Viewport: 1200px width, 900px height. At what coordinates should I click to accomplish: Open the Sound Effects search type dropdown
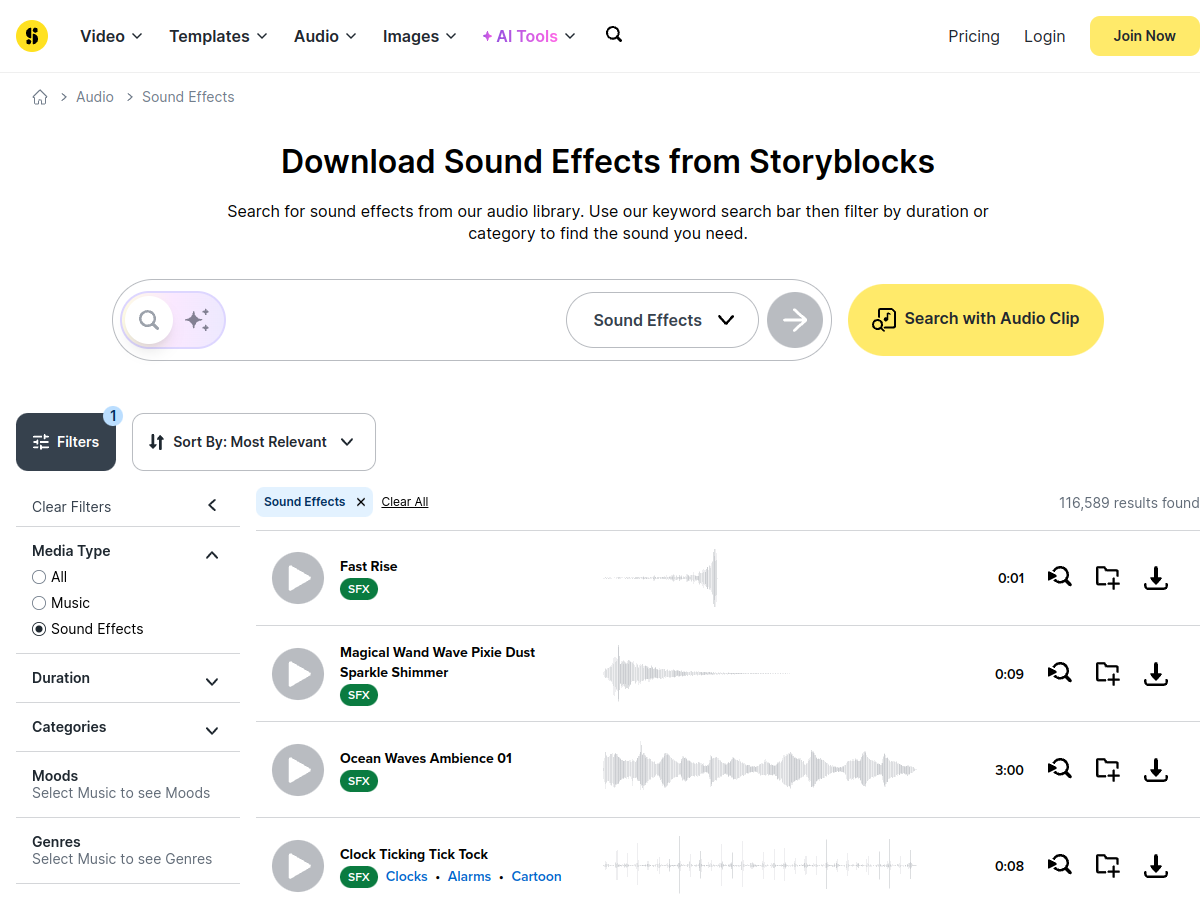pyautogui.click(x=662, y=320)
